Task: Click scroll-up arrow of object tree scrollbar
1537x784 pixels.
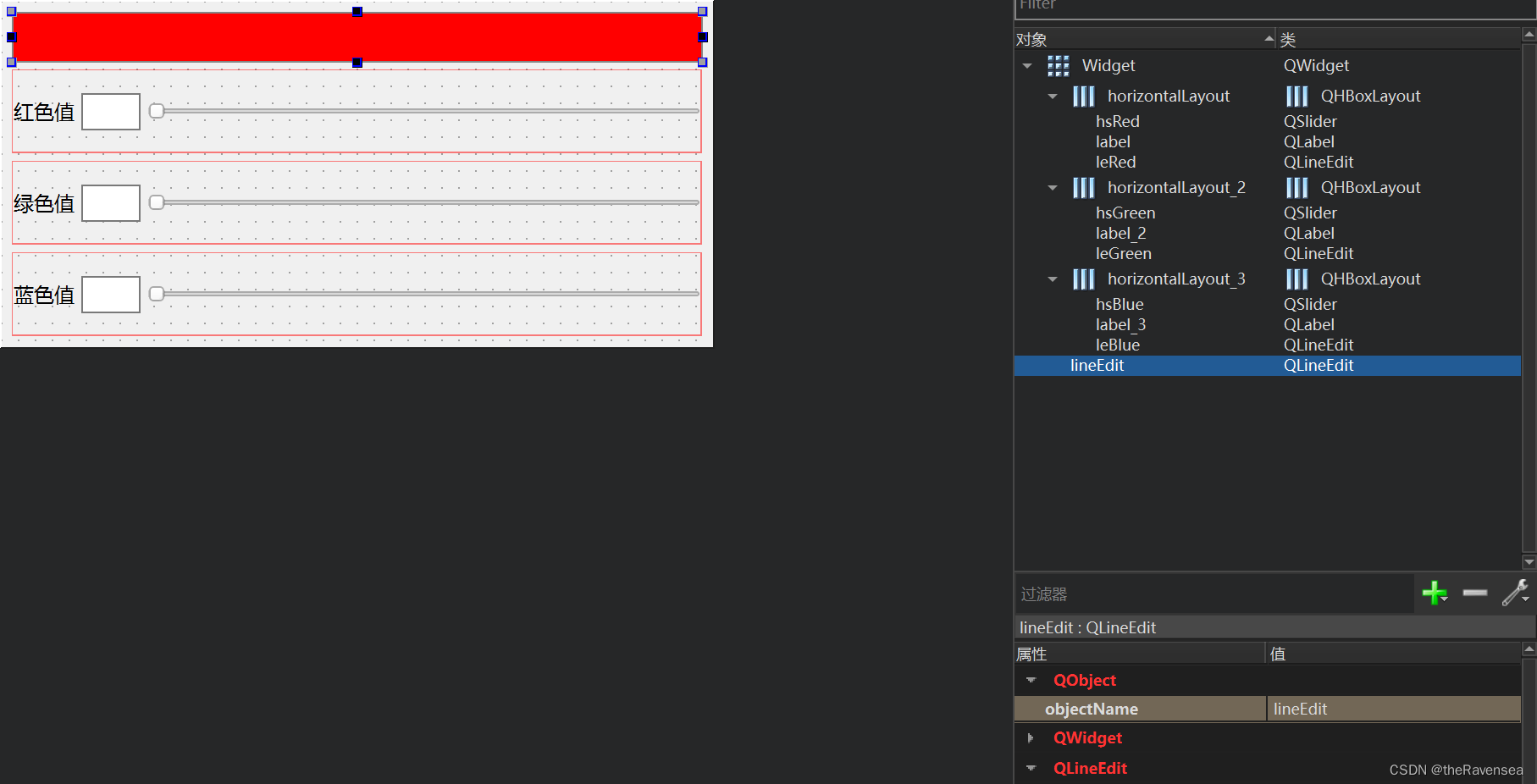Action: tap(1529, 35)
